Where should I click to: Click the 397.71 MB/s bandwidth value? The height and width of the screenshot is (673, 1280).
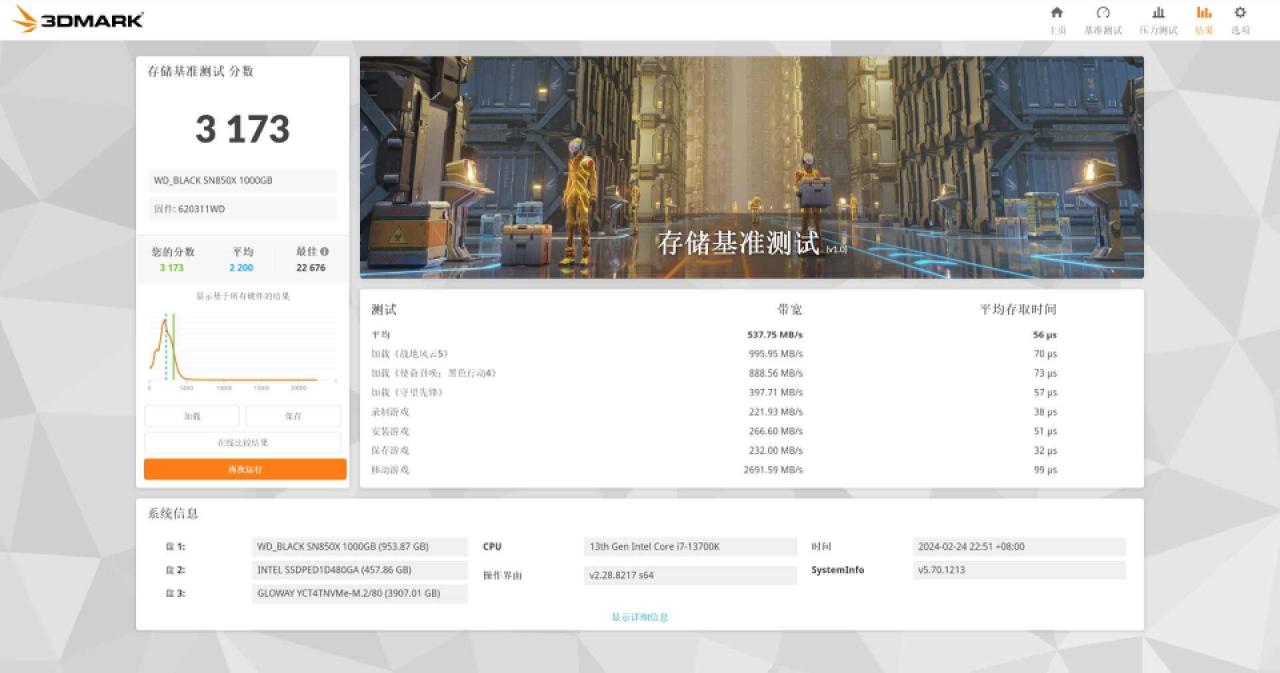pos(775,393)
